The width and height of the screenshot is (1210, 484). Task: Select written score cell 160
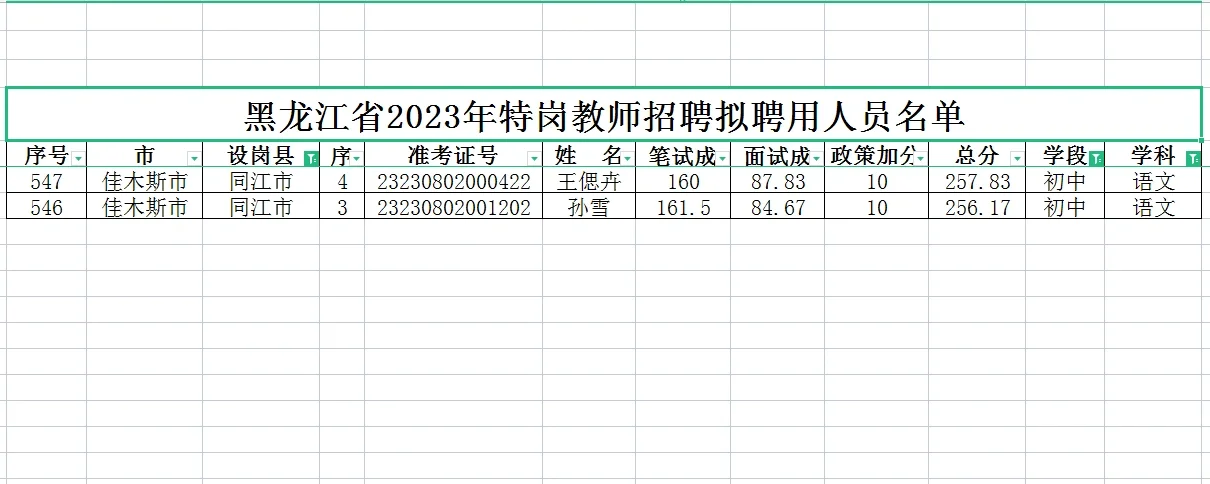684,182
